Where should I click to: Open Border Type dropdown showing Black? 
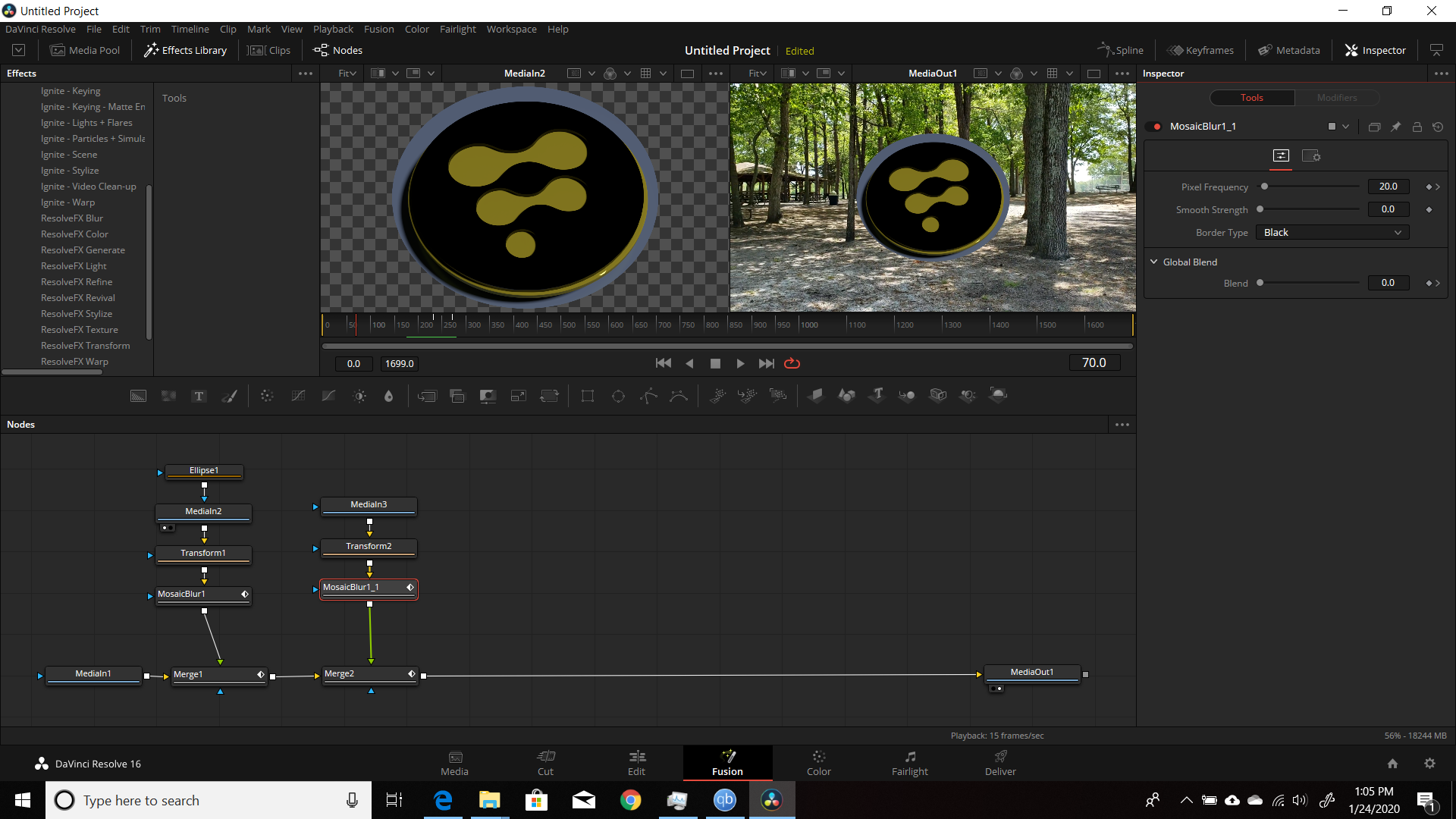[x=1332, y=233]
